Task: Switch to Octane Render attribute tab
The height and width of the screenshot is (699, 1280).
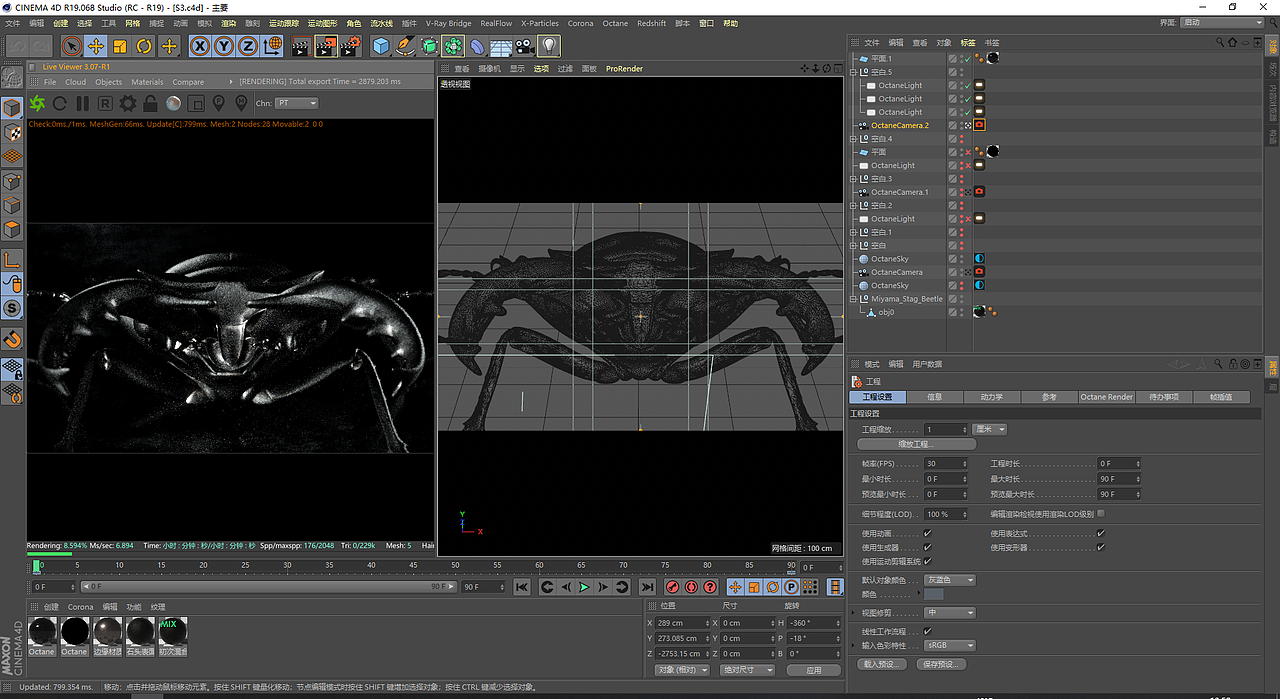Action: pos(1107,397)
